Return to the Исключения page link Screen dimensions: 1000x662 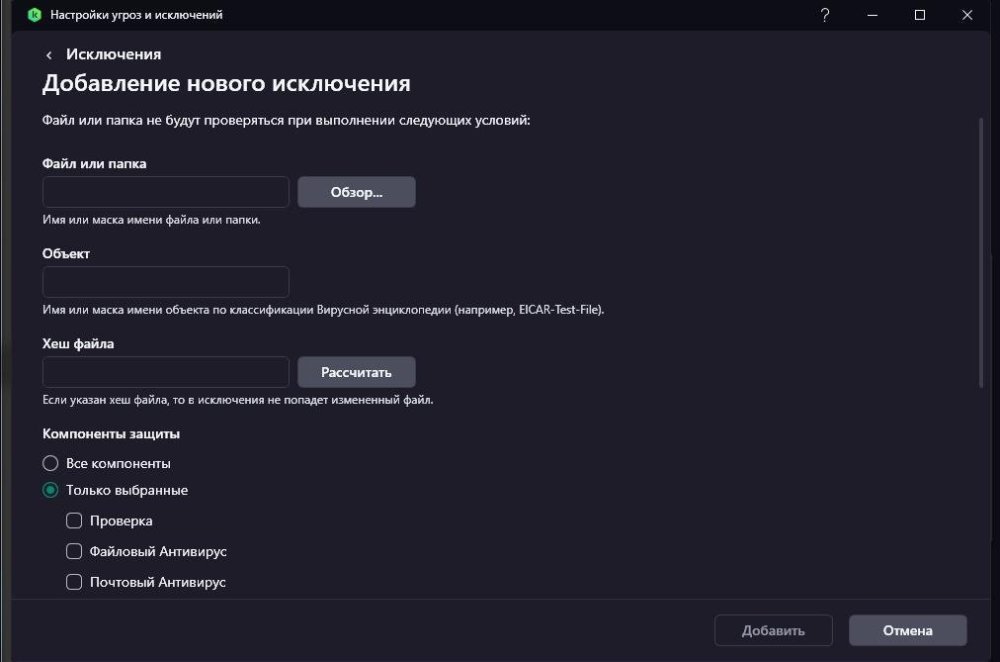coord(113,55)
